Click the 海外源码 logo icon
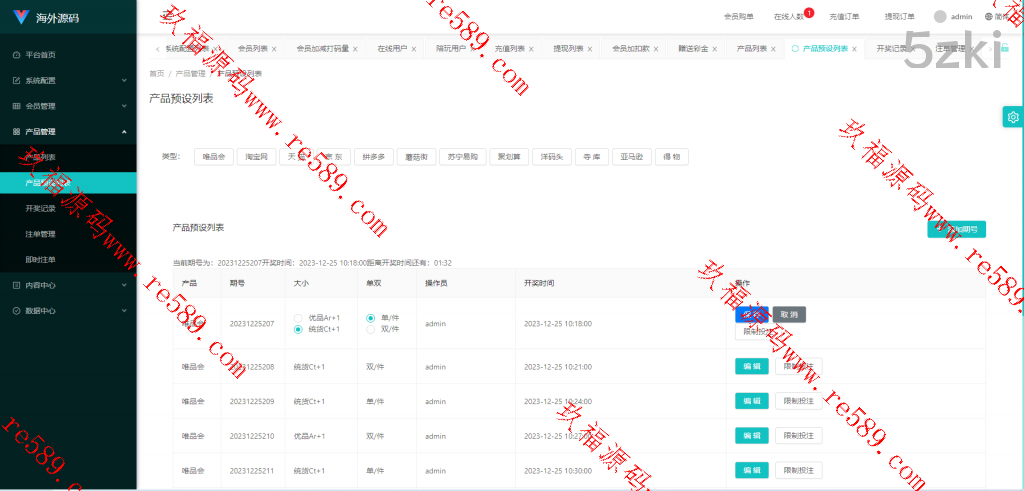Screen dimensions: 1024x491 21,18
